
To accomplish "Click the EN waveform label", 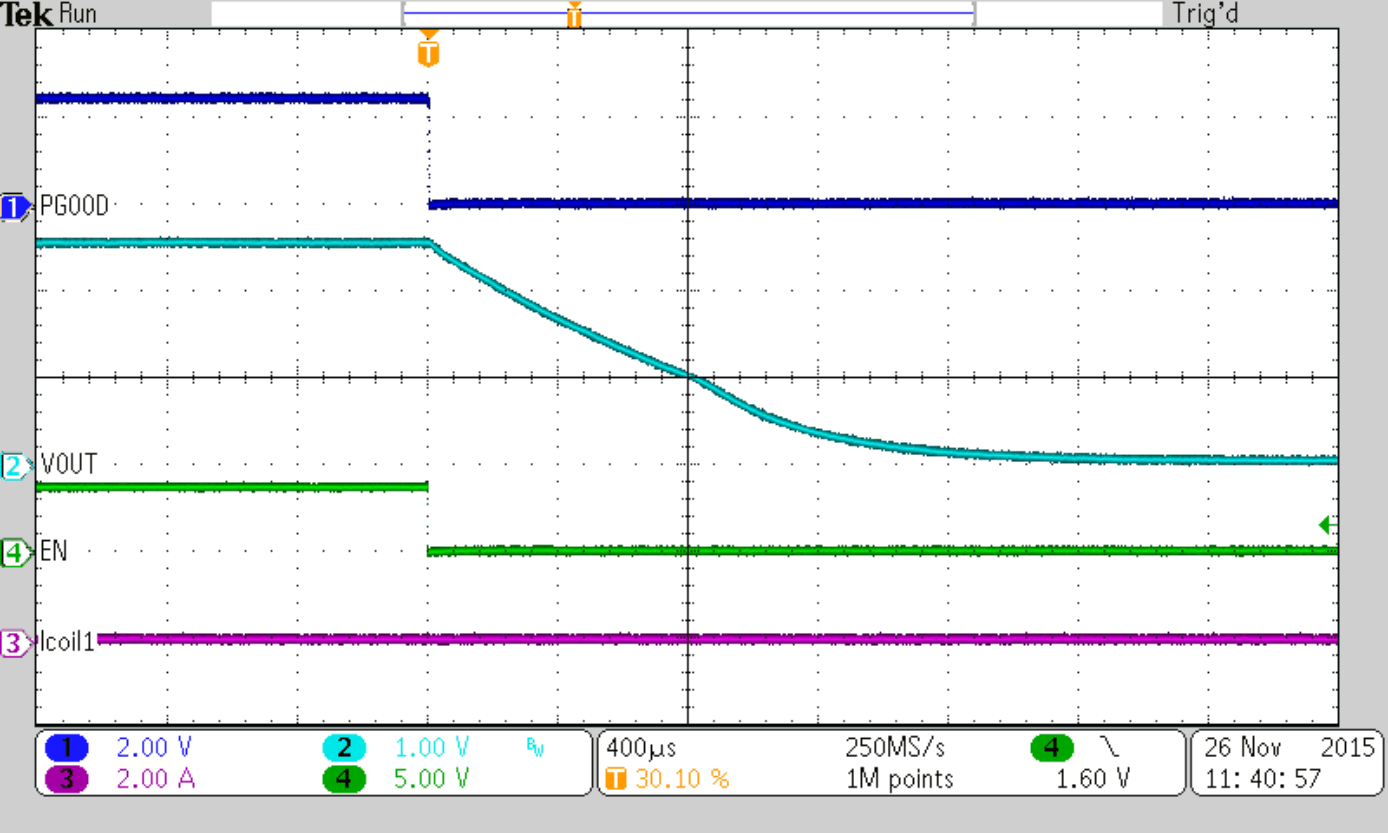I will point(54,551).
